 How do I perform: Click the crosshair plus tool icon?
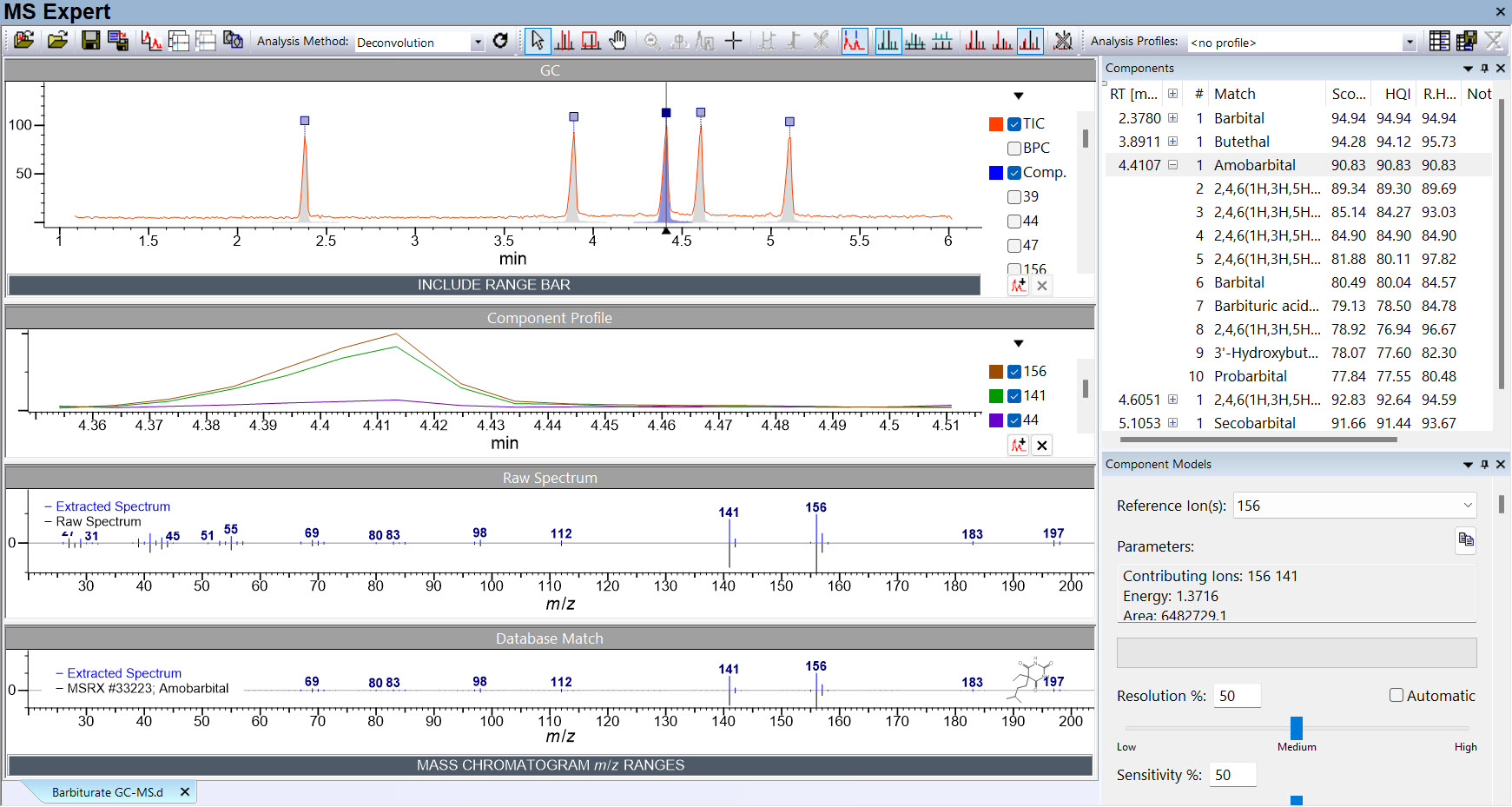[733, 41]
